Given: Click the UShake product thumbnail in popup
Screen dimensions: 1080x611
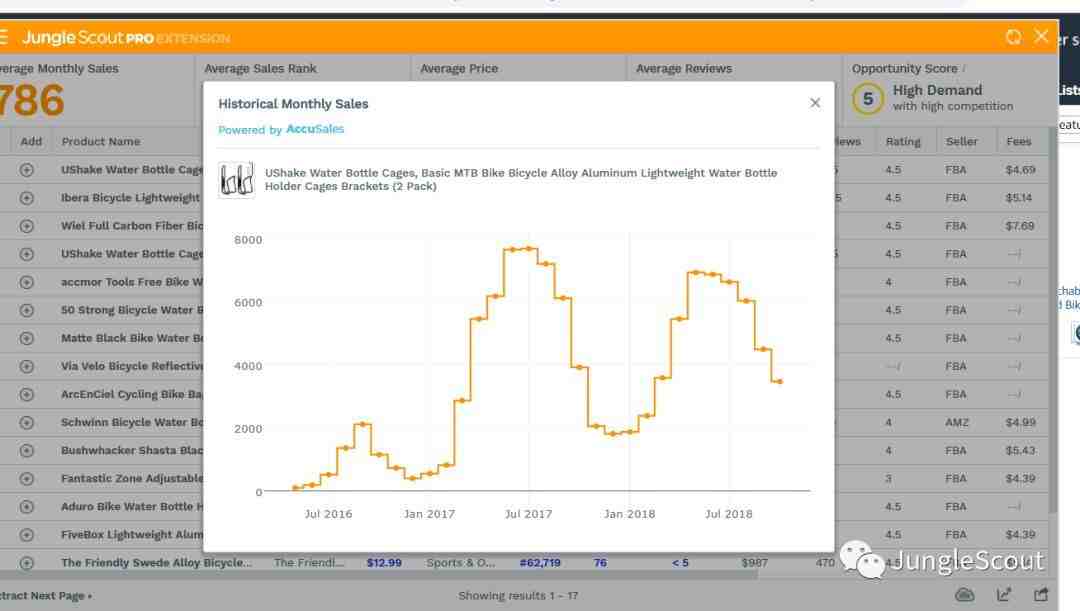Looking at the screenshot, I should click(236, 180).
